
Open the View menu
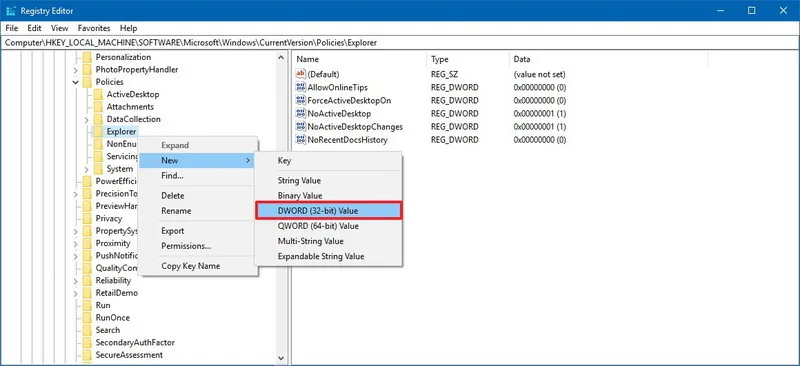(60, 28)
